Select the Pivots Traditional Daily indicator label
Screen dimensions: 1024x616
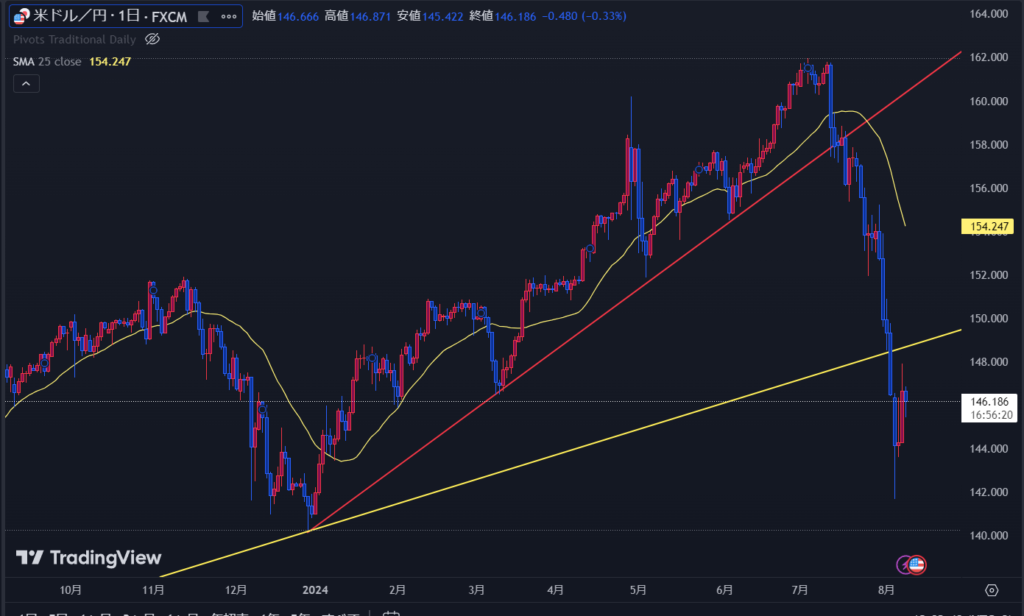75,39
